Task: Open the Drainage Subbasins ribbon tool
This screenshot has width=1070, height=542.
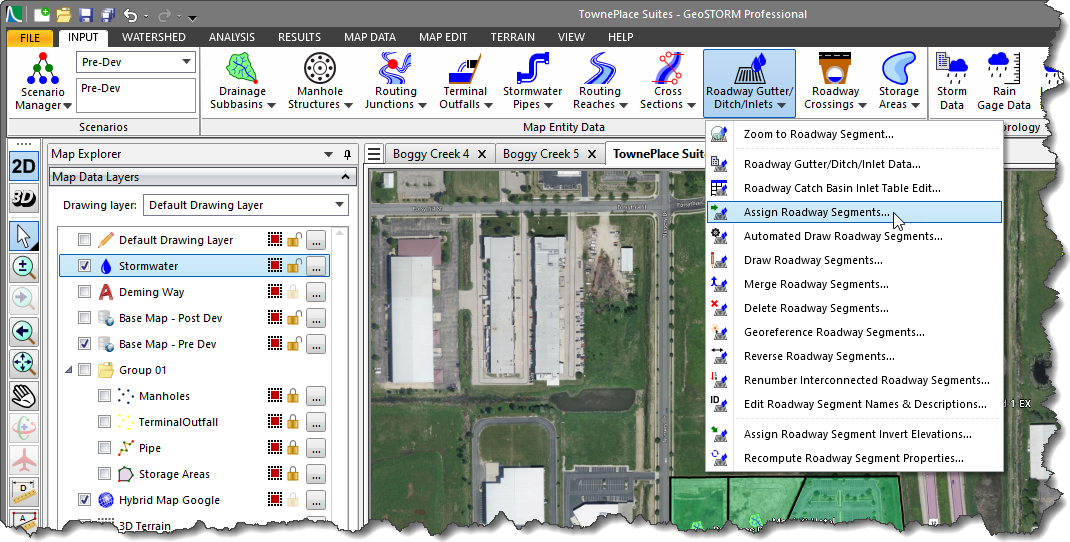Action: tap(241, 82)
